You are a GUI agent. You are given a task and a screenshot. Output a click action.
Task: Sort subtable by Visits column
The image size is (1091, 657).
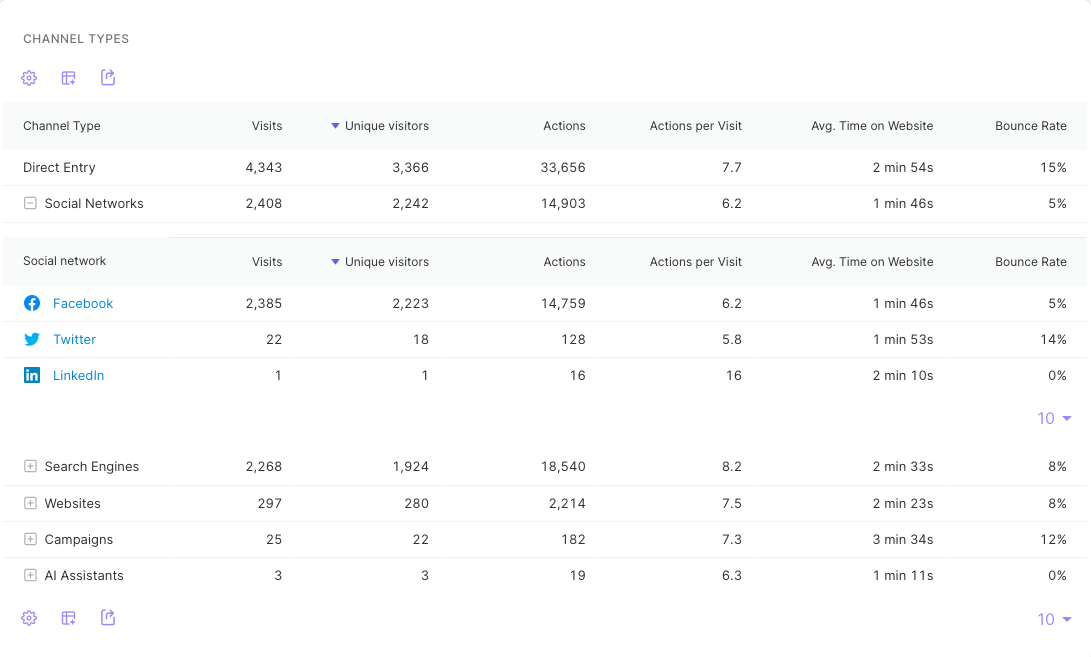[x=267, y=262]
